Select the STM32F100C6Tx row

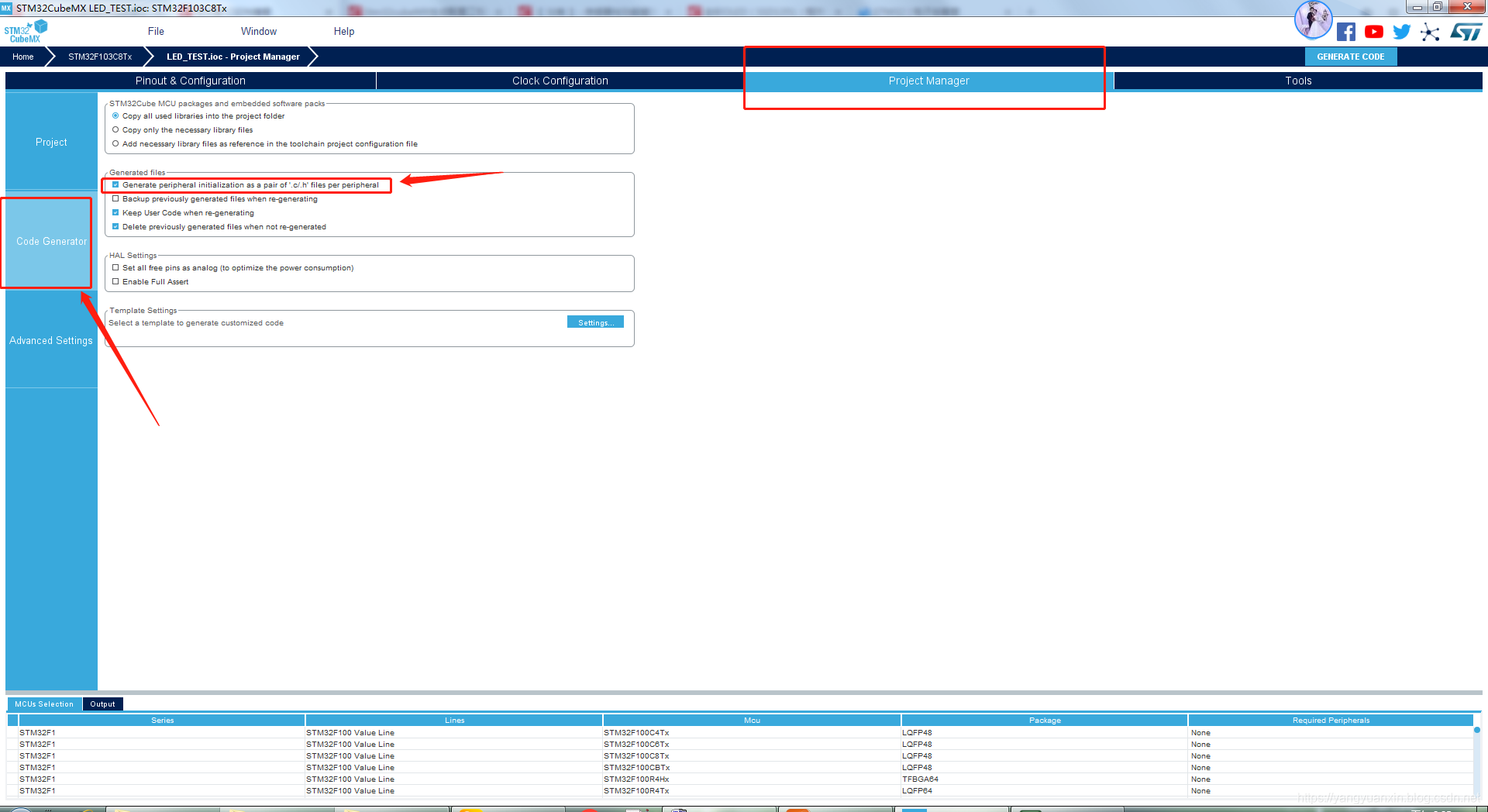740,745
